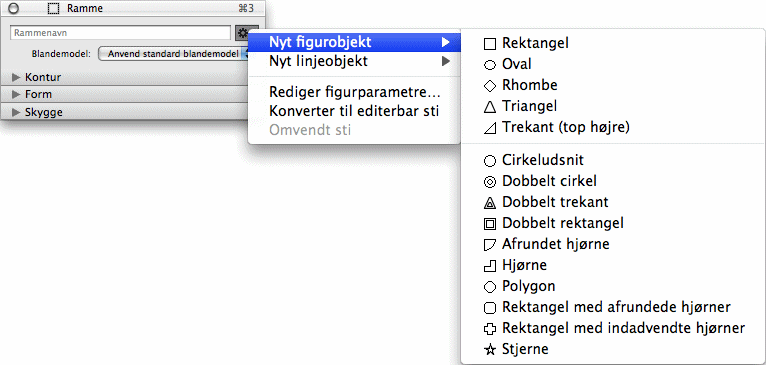Open the Nyt linjeobjekt submenu
This screenshot has height=365, width=766.
point(355,62)
